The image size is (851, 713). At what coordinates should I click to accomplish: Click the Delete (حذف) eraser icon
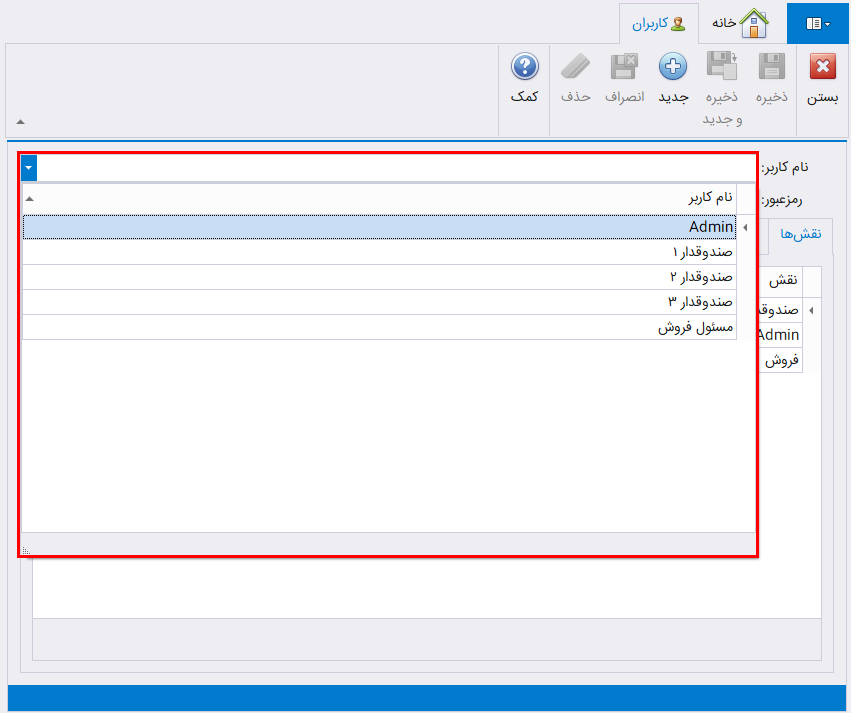(x=576, y=68)
